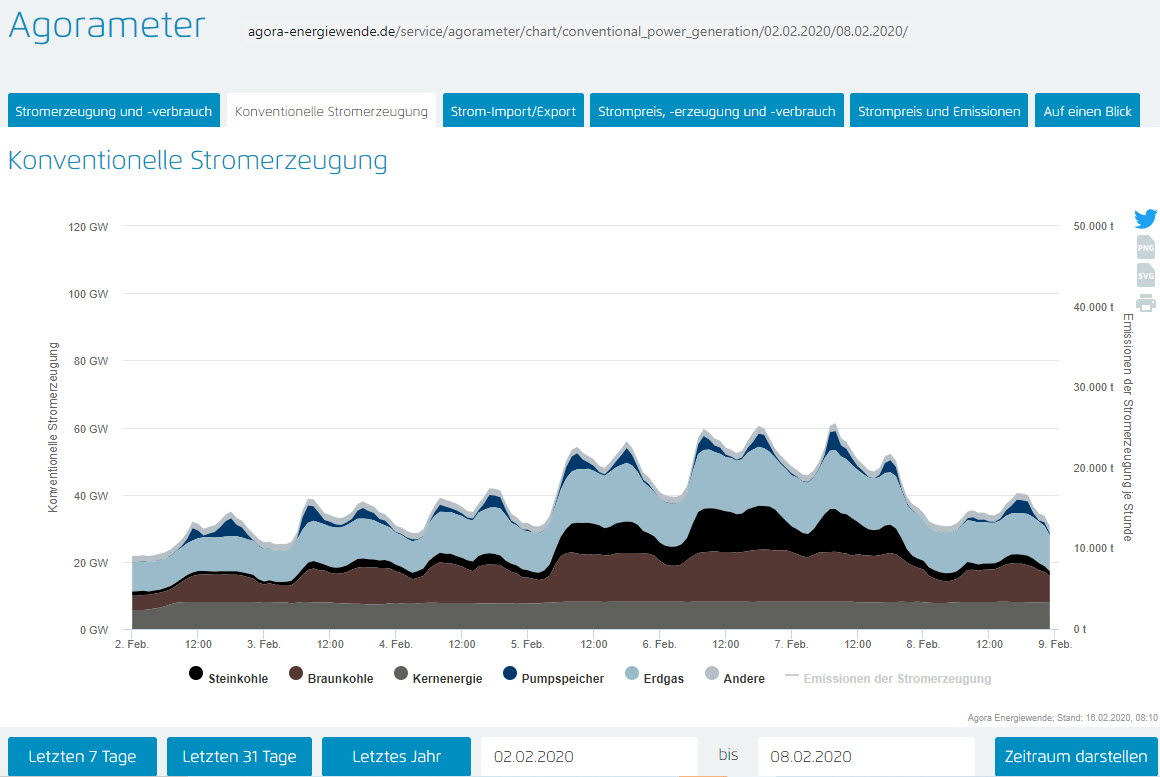Image resolution: width=1160 pixels, height=777 pixels.
Task: Toggle Steinkohle series in legend
Action: (228, 678)
